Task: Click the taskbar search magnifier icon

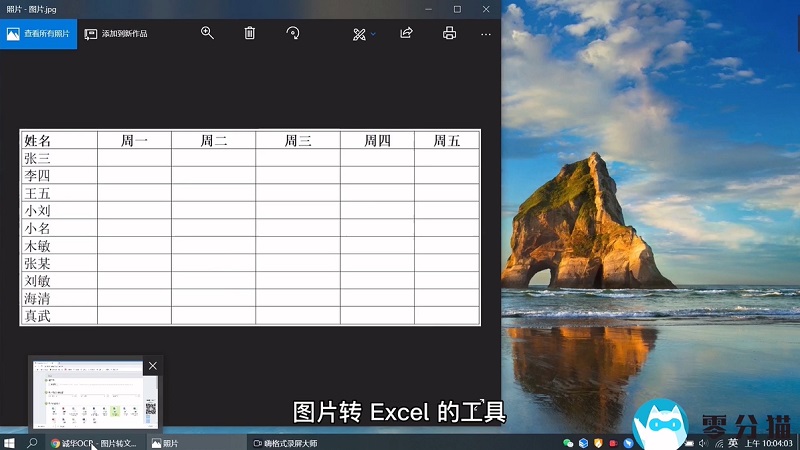Action: (33, 442)
